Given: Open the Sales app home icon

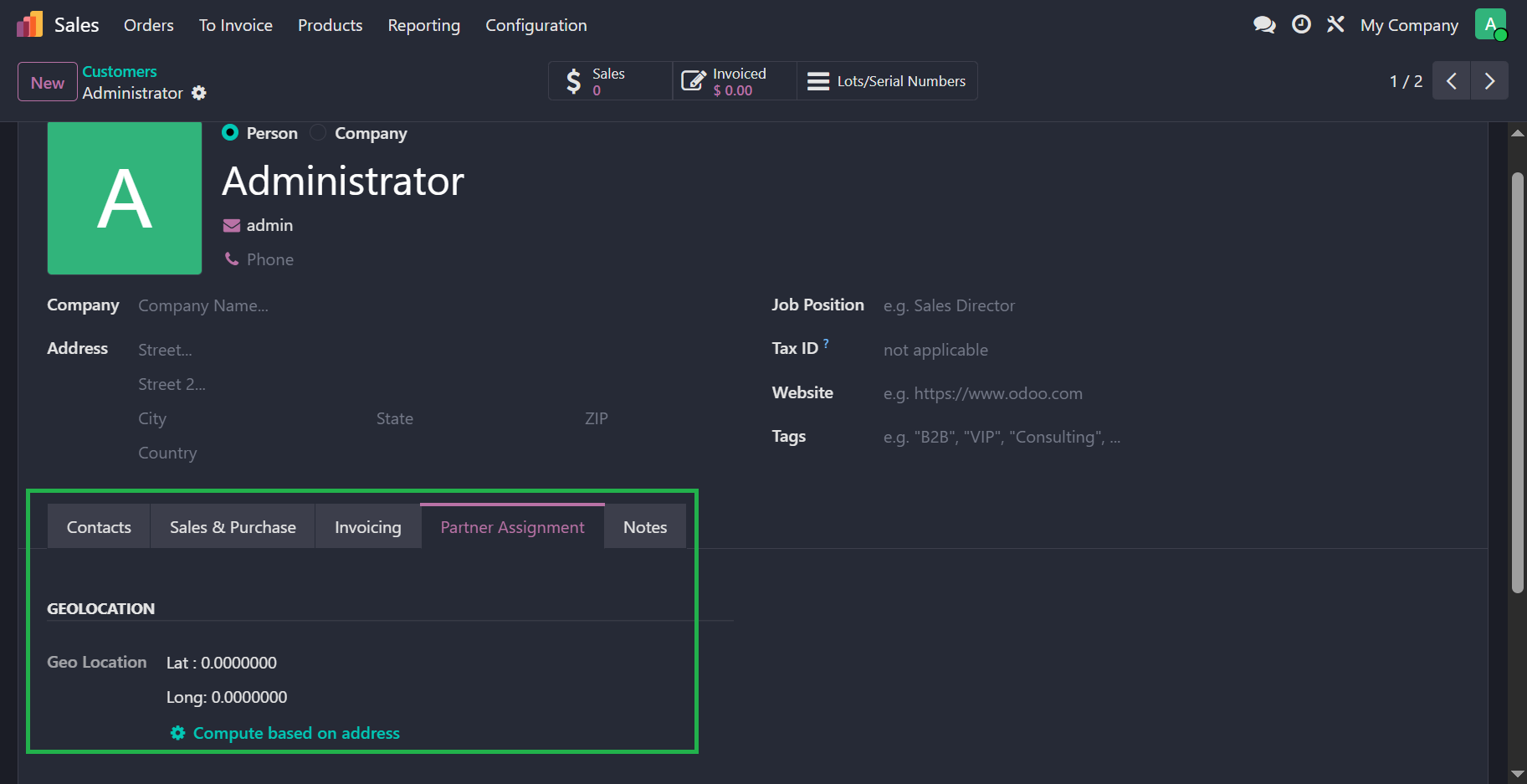Looking at the screenshot, I should click(29, 25).
